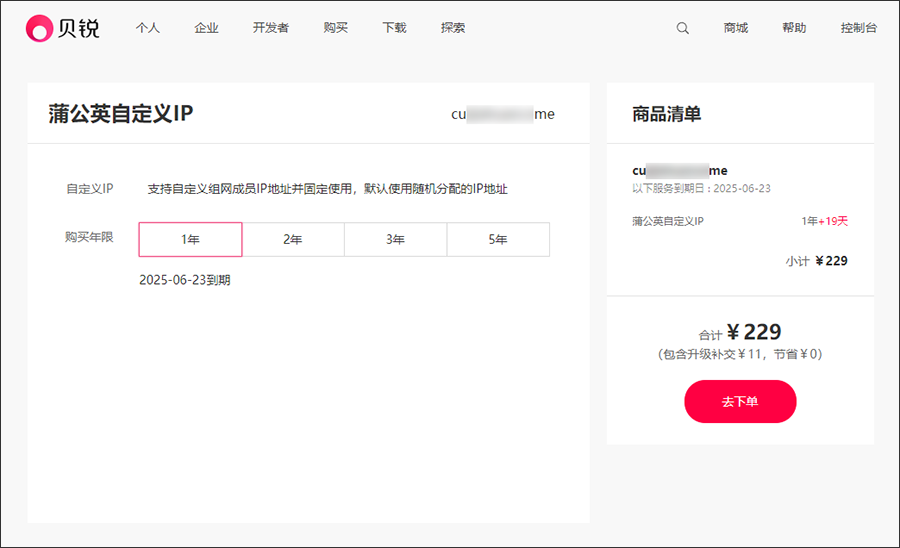Click the 2025-06-23到期 text
This screenshot has width=900, height=548.
pos(185,280)
